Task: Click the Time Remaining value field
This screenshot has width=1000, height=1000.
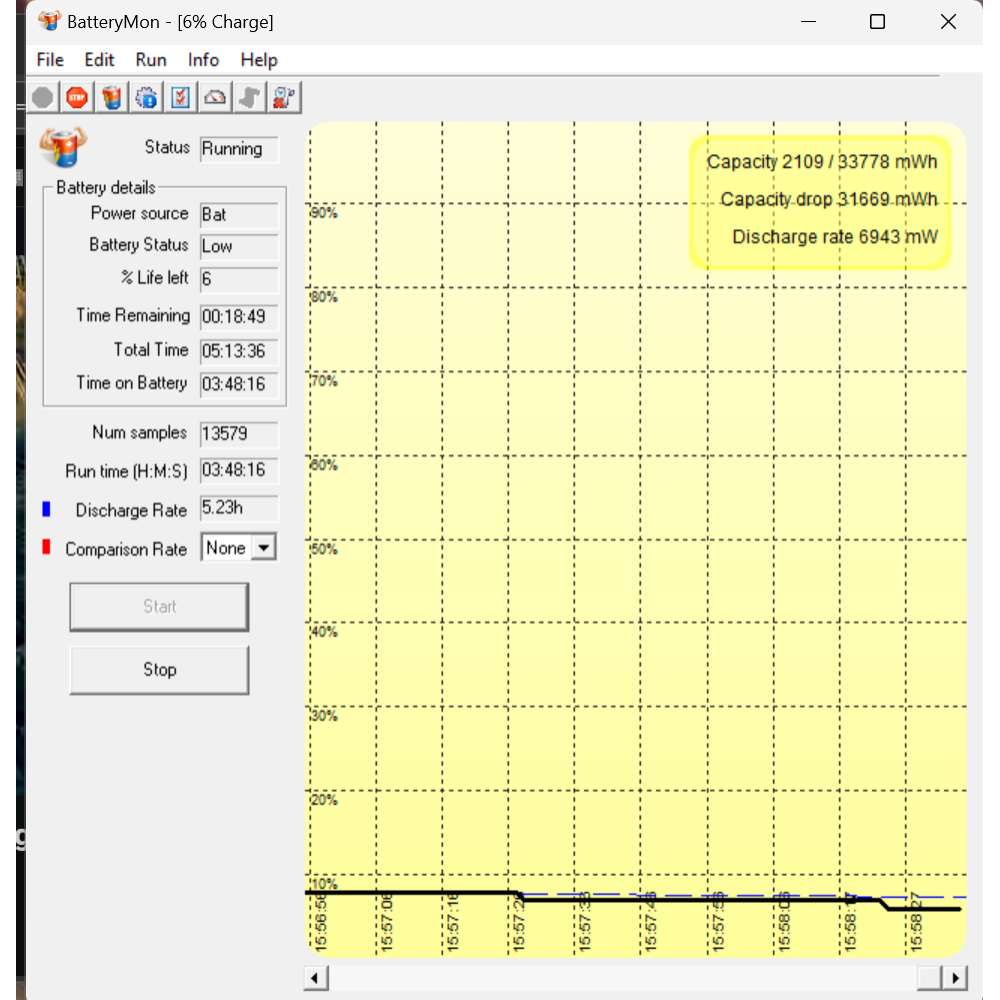Action: 239,317
